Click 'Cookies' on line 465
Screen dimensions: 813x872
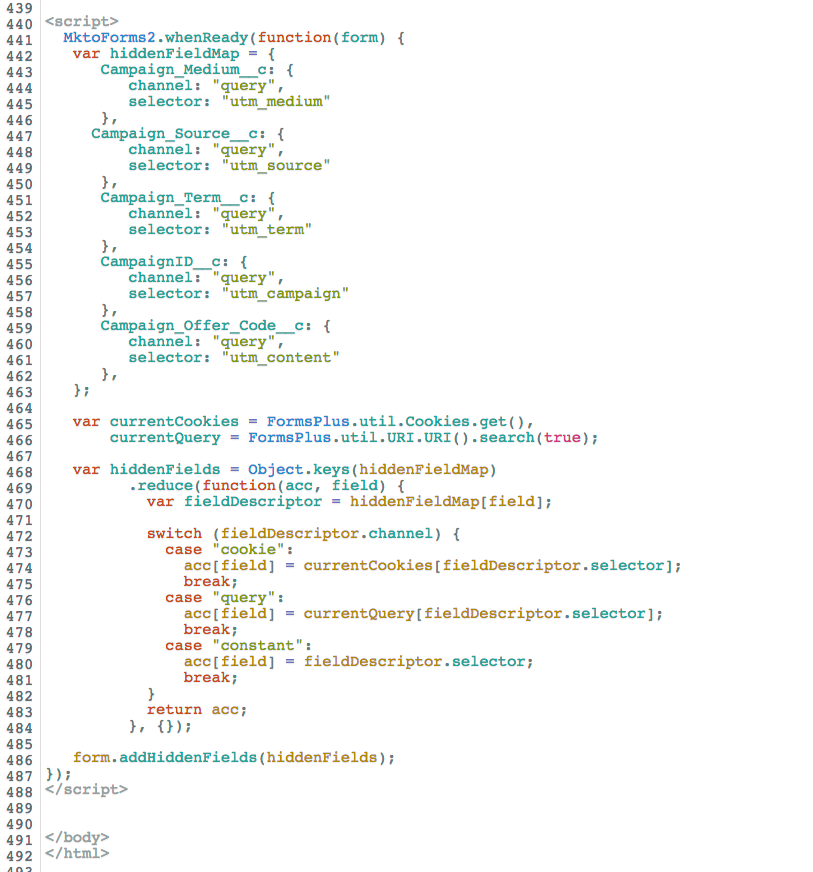pos(437,422)
